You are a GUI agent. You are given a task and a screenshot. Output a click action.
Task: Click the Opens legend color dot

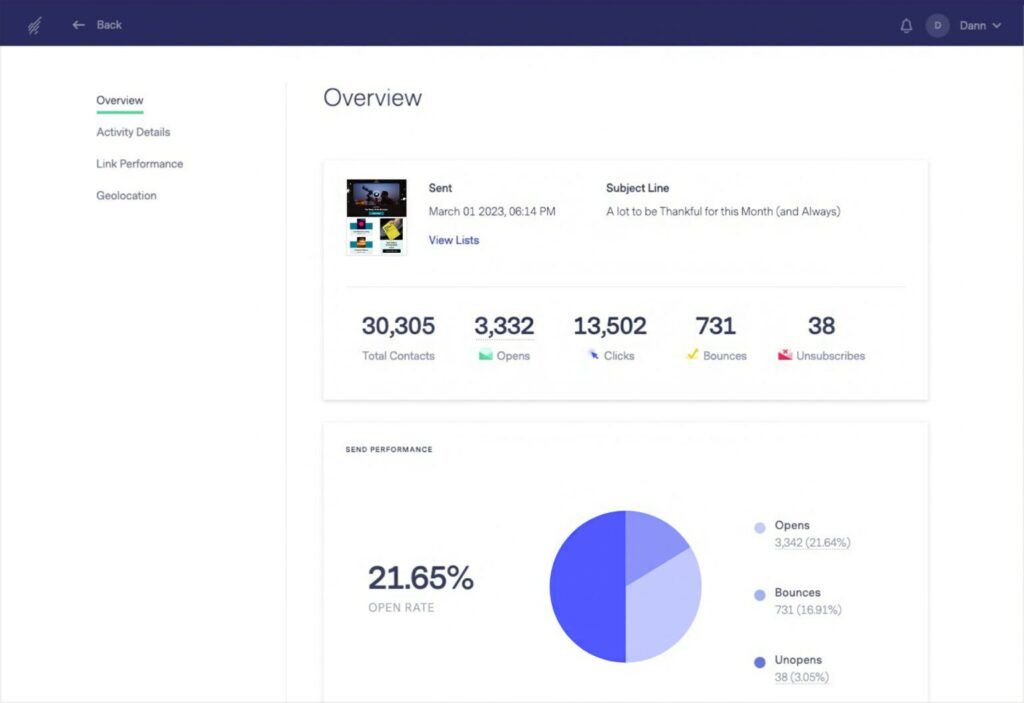pos(759,526)
